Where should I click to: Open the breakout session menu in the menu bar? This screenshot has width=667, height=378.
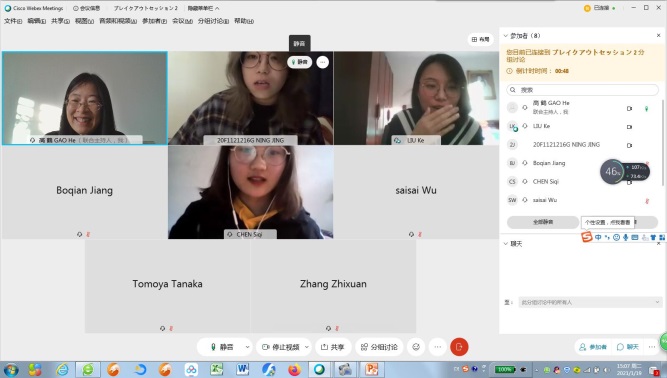tap(213, 21)
